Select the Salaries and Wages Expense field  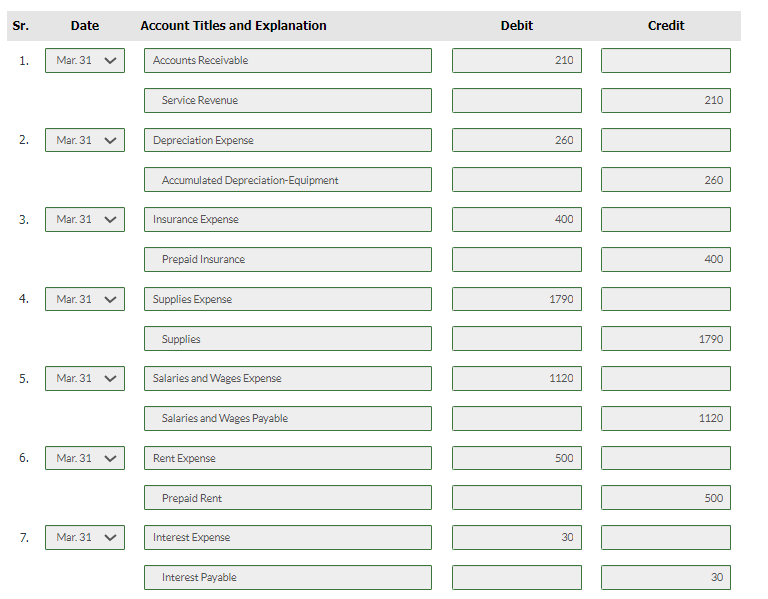(x=288, y=378)
